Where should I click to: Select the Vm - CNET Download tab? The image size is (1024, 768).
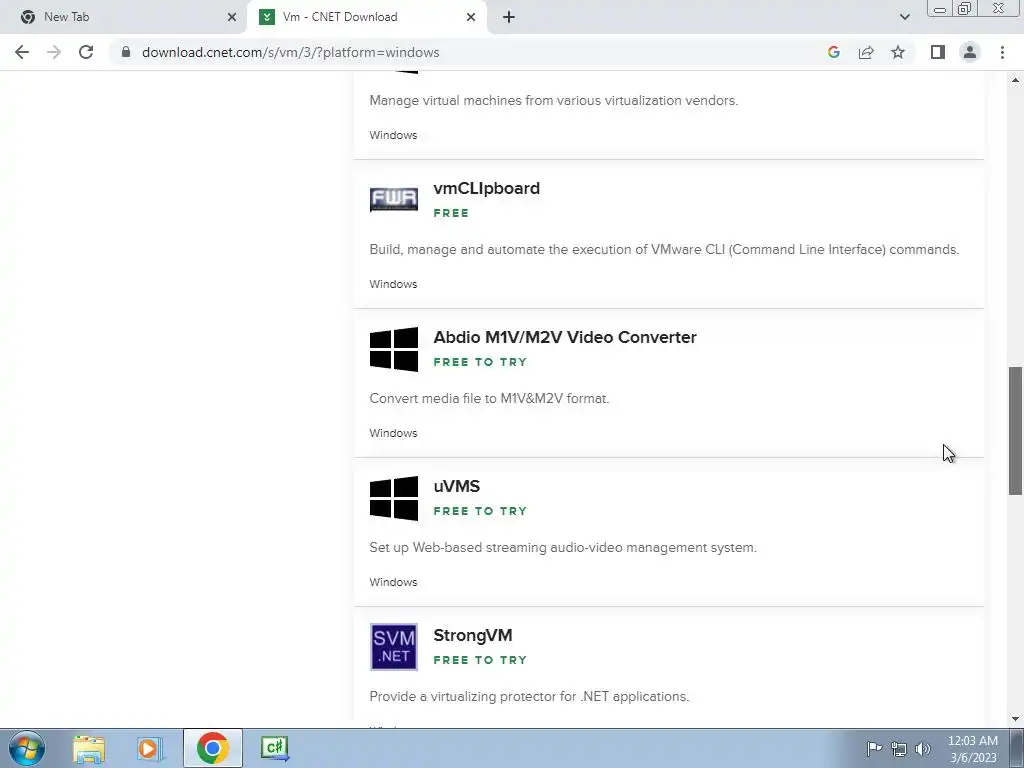point(366,17)
